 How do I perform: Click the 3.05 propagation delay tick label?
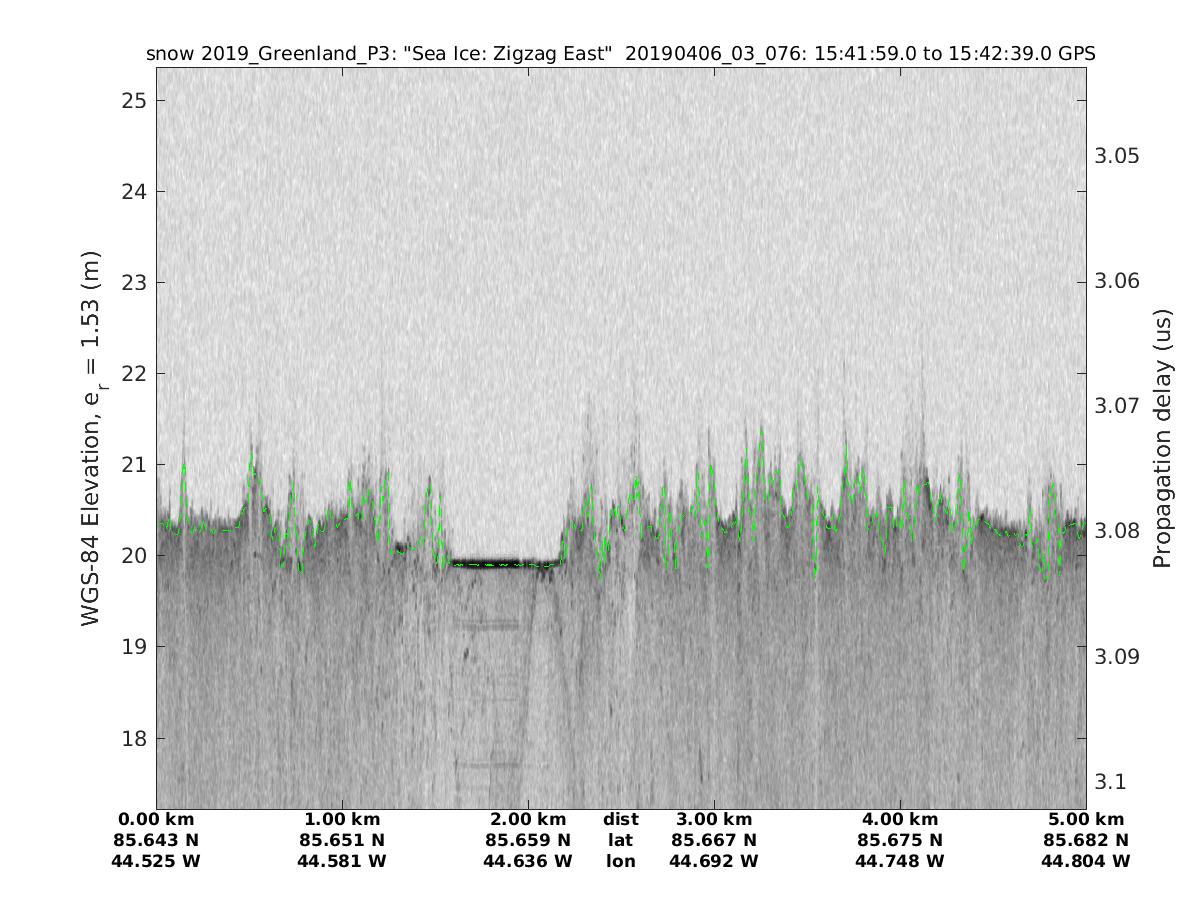click(x=1117, y=156)
